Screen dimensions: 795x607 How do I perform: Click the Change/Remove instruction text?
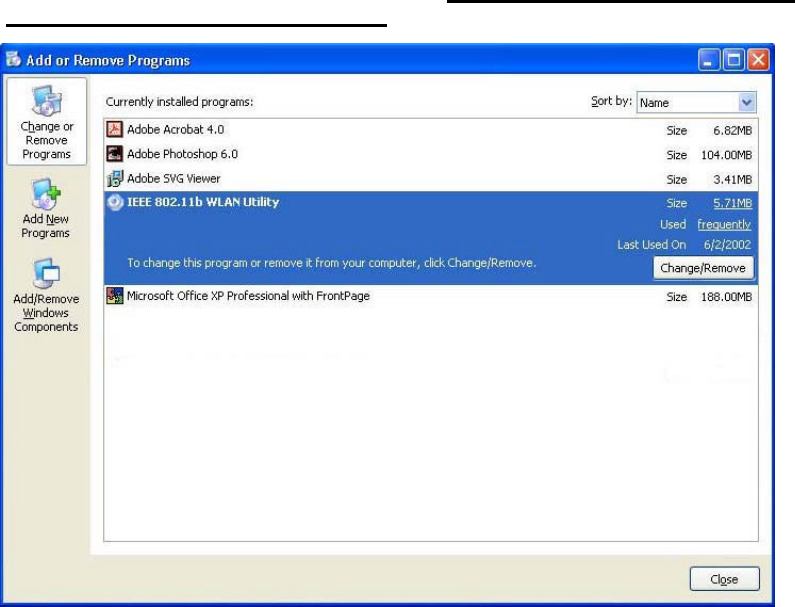[x=332, y=263]
